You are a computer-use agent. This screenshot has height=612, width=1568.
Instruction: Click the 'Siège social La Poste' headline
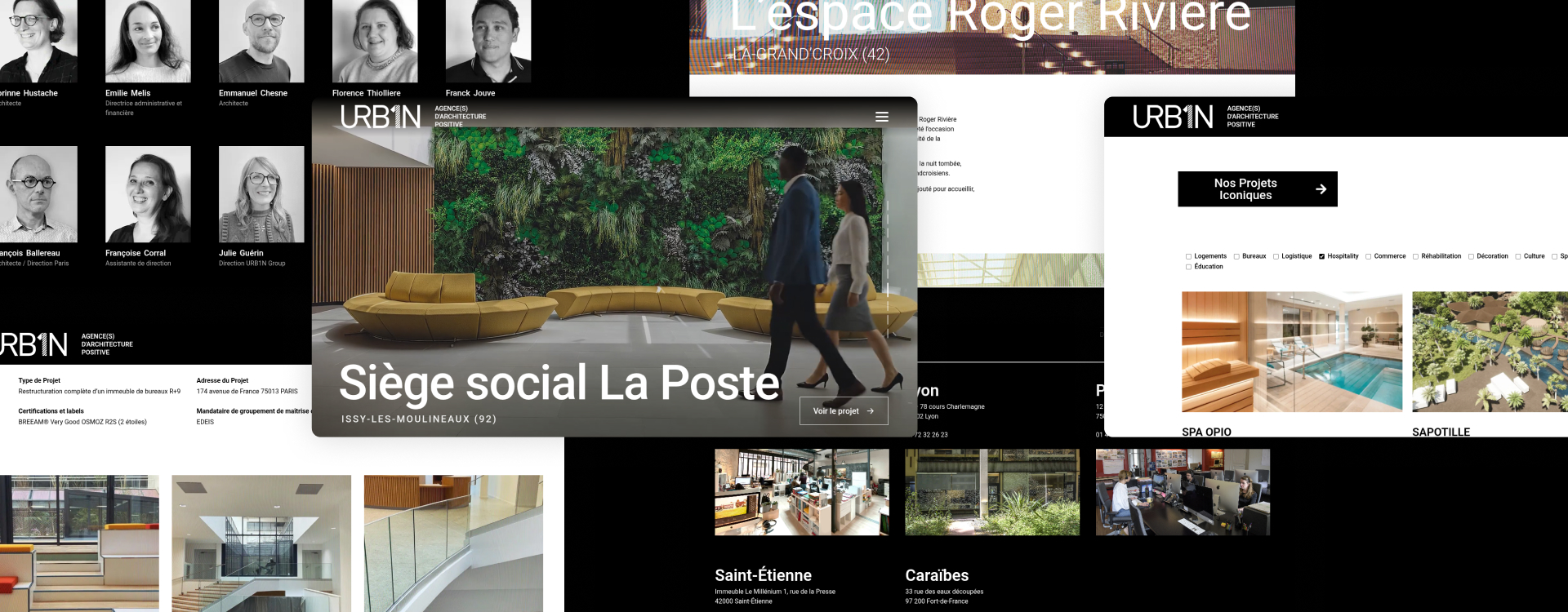(559, 383)
